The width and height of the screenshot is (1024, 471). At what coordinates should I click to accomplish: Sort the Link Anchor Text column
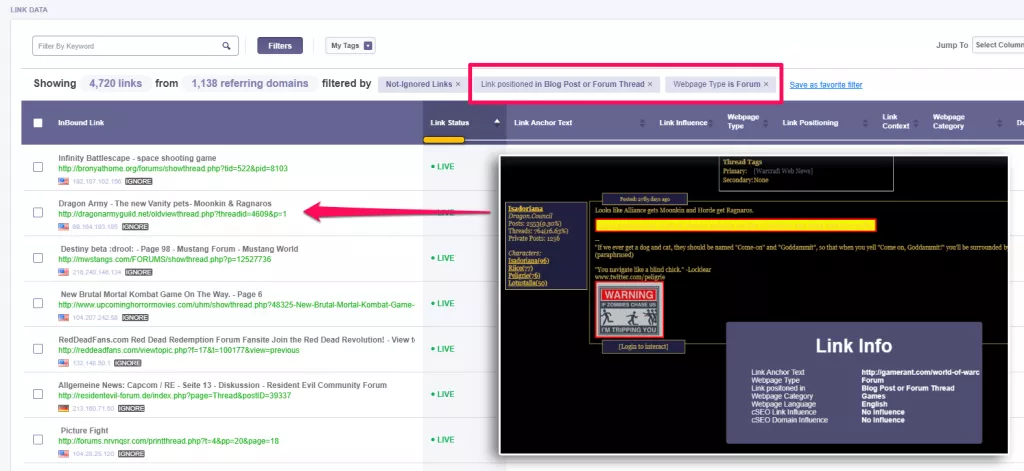click(x=642, y=123)
